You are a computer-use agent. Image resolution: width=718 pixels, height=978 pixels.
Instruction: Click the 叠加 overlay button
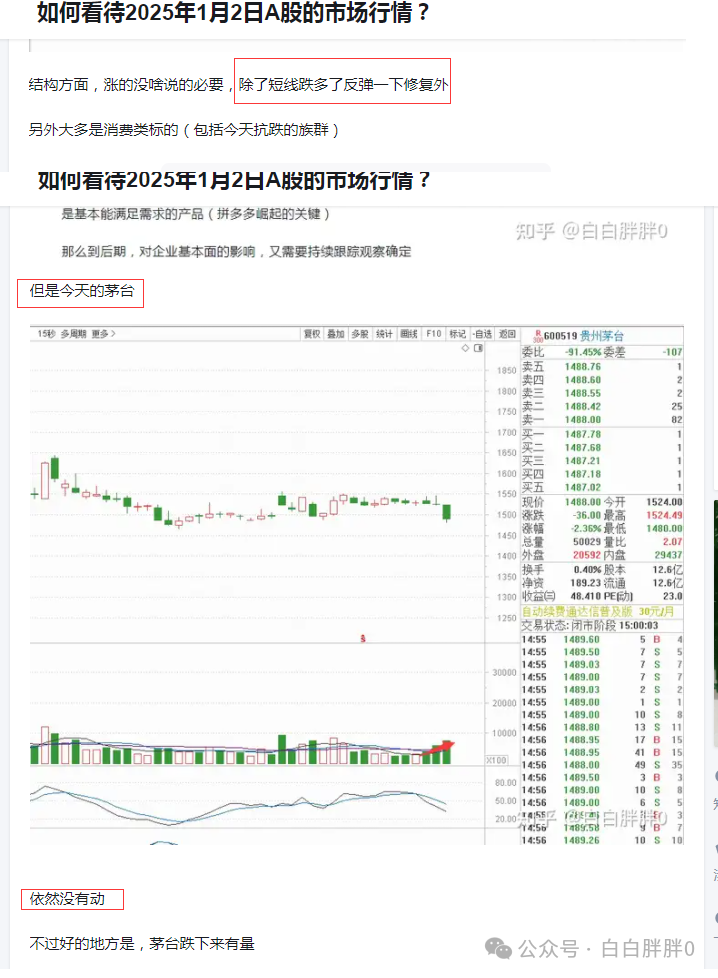[336, 334]
